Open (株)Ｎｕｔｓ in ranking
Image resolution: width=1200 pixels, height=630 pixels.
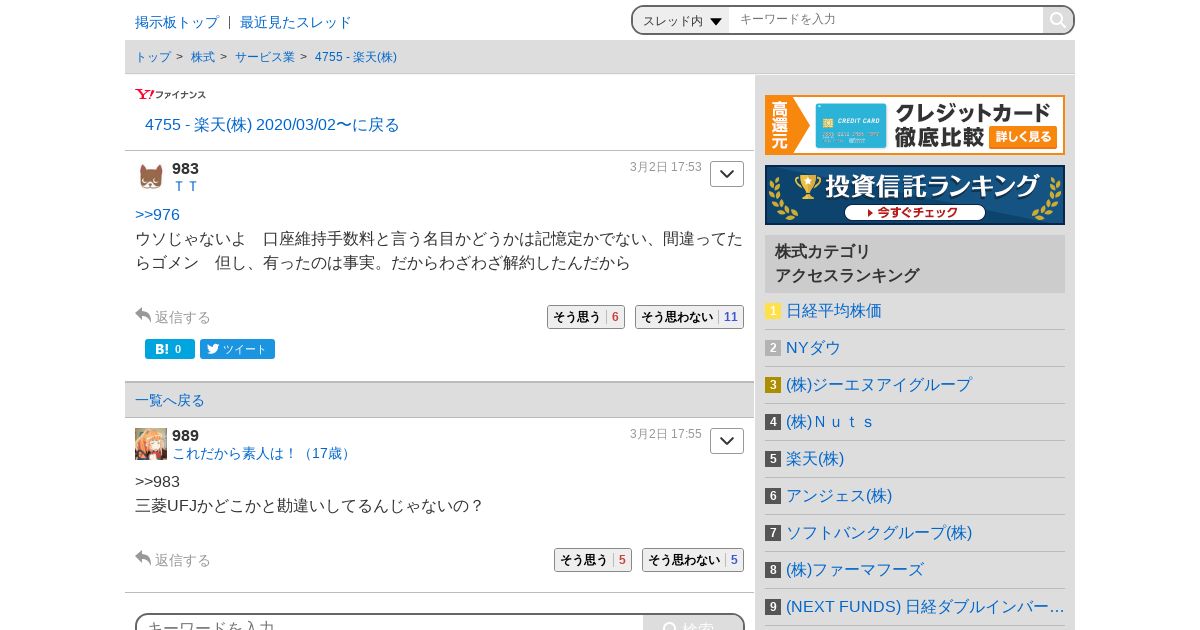[x=830, y=422]
